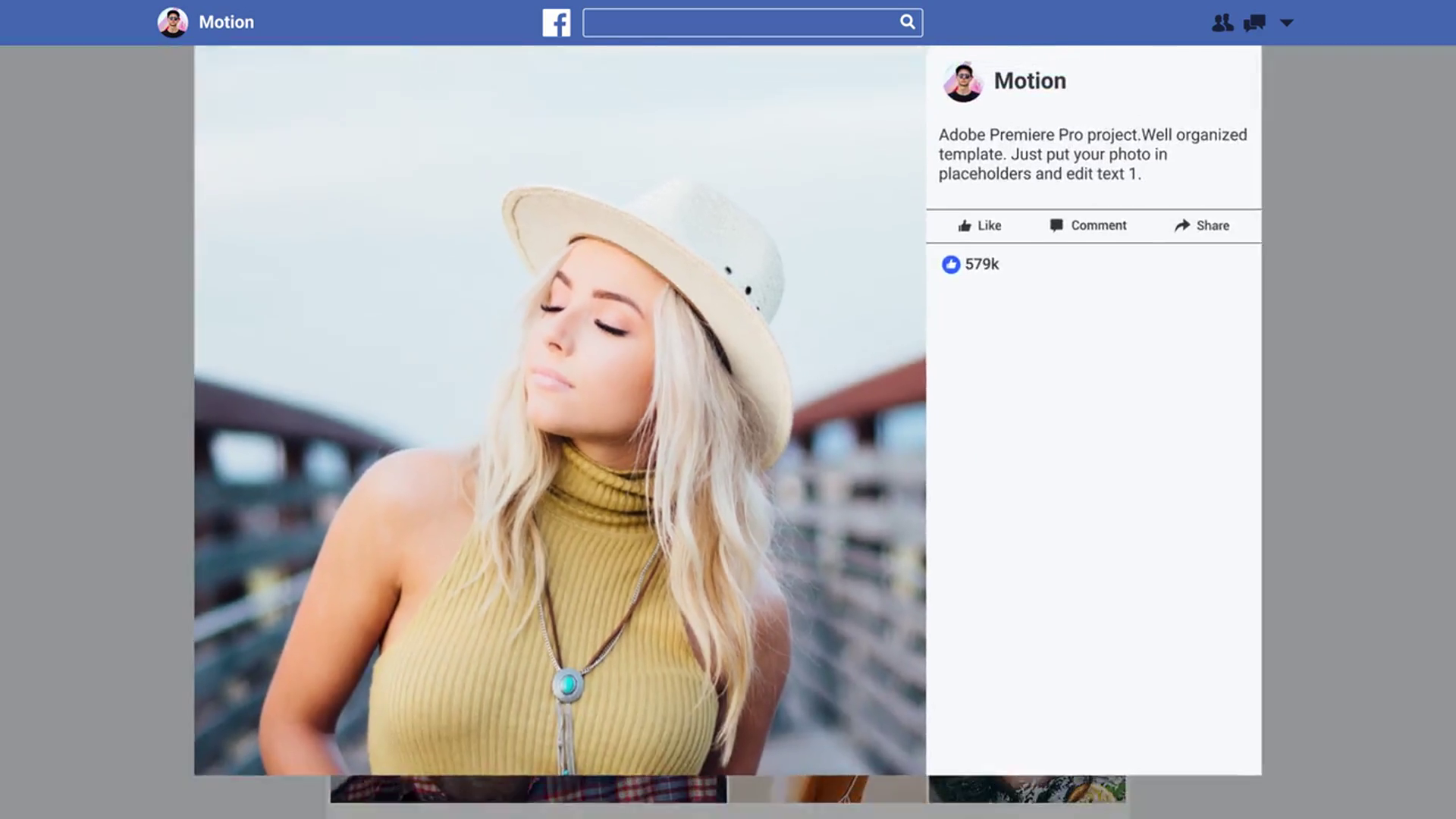Viewport: 1456px width, 819px height.
Task: Select the dark food thumbnail at bottom right
Action: [x=1027, y=789]
